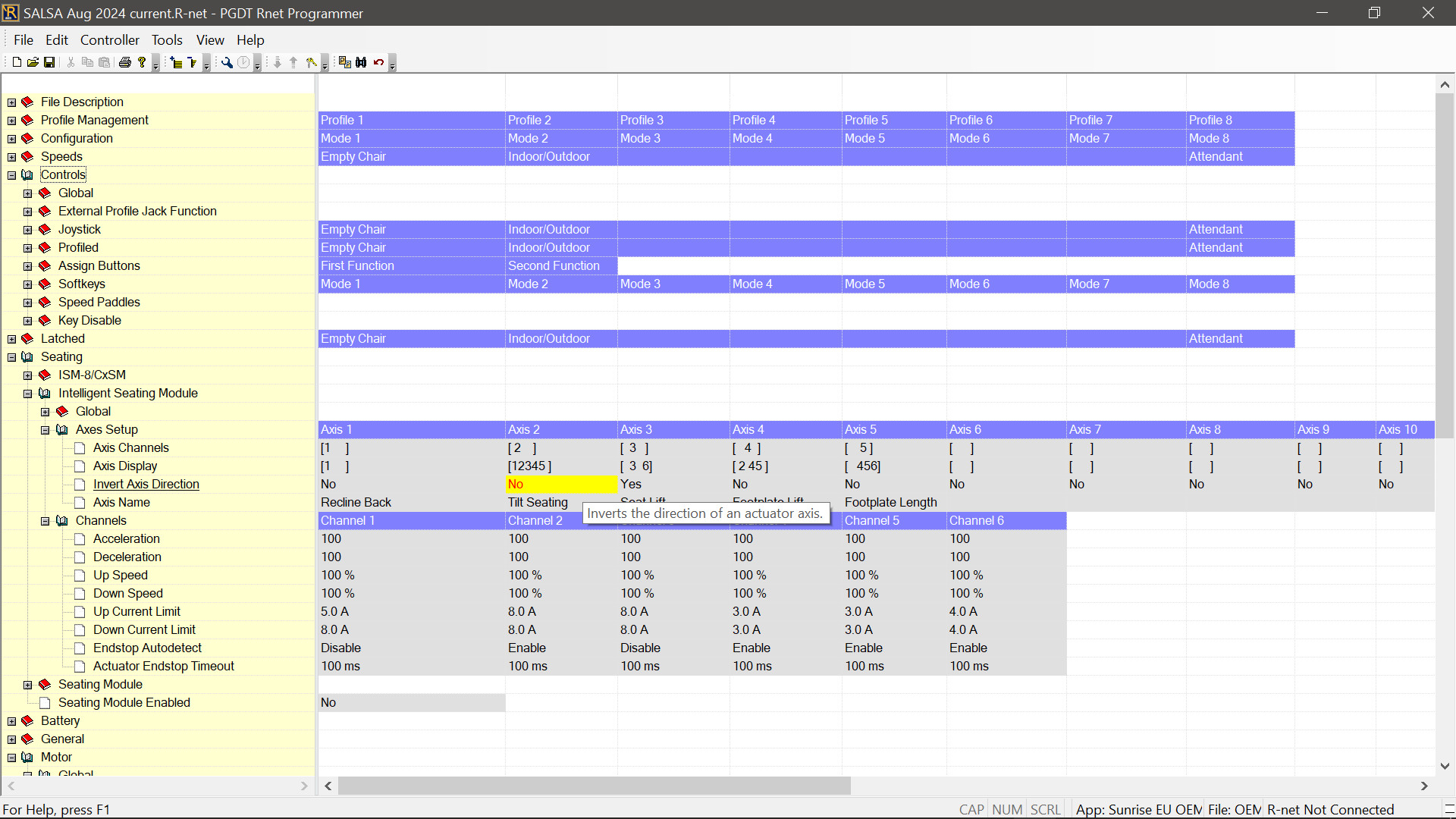Select the Invert Axis Direction parameter
The width and height of the screenshot is (1456, 819).
(x=146, y=485)
